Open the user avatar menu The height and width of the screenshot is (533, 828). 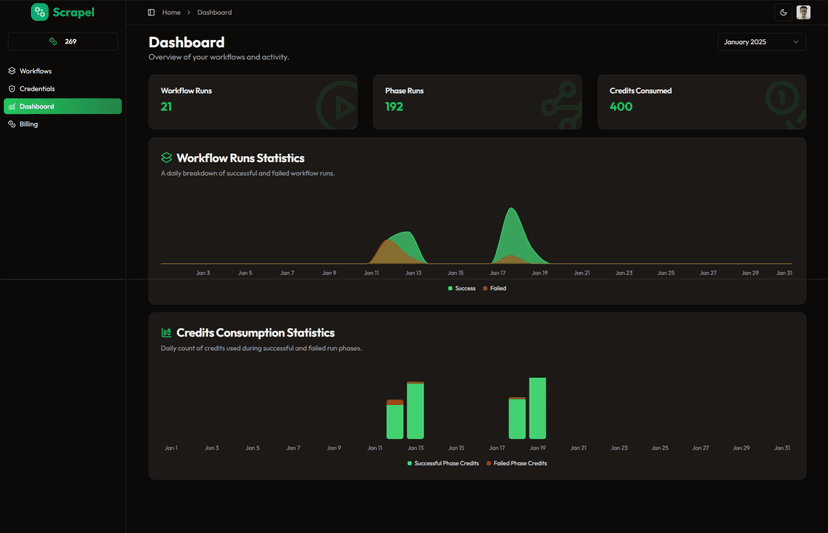pos(803,12)
